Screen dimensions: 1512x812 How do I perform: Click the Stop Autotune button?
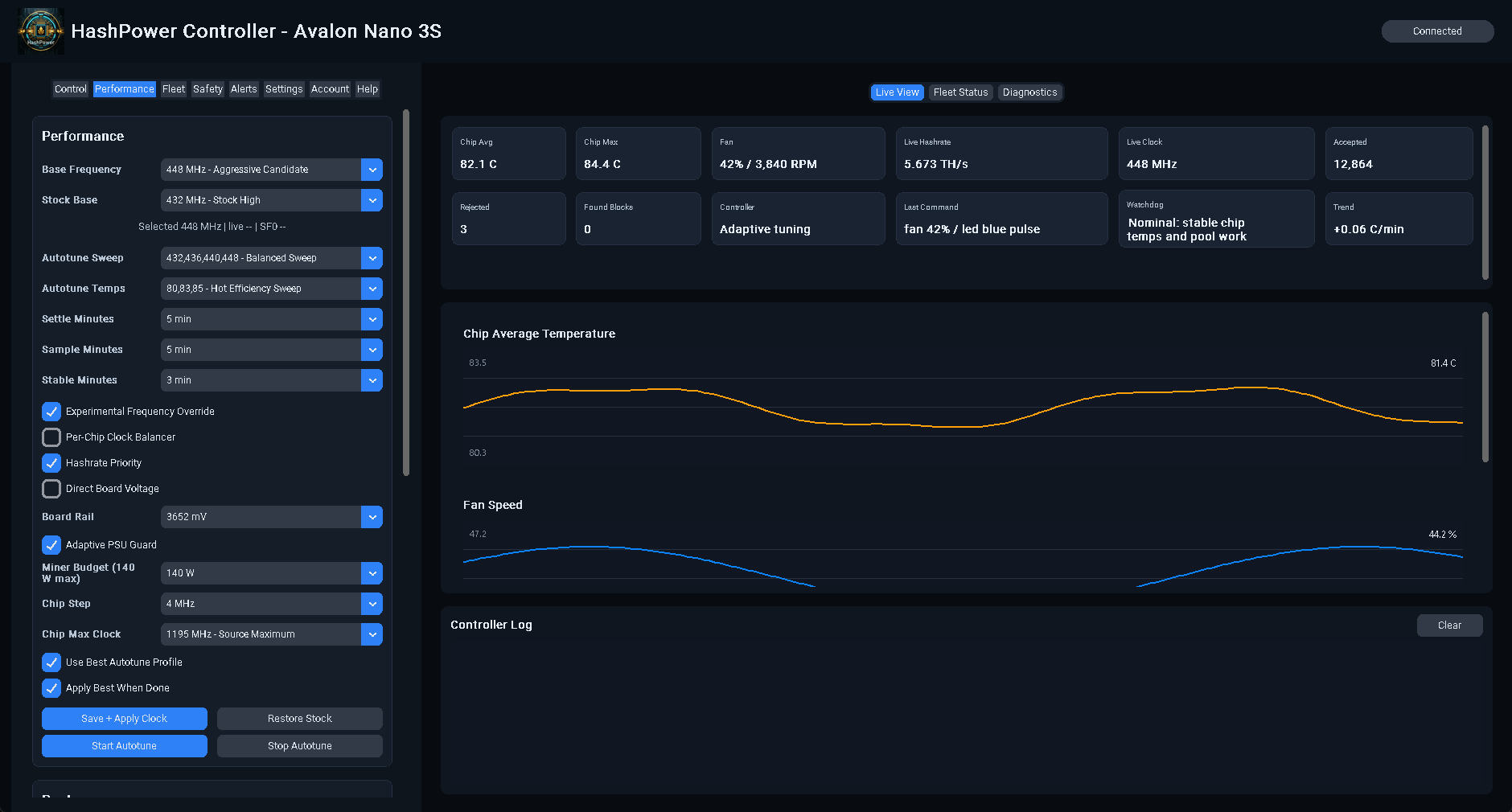click(300, 746)
